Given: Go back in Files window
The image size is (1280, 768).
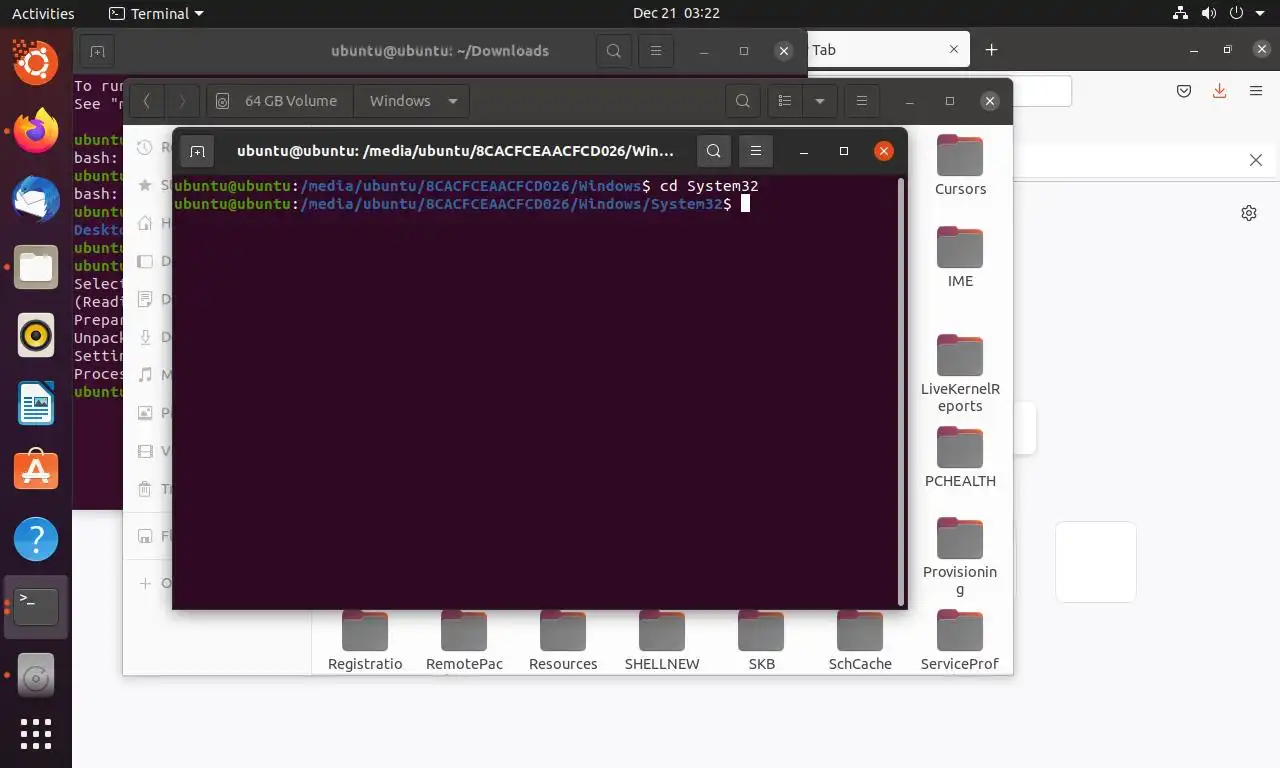Looking at the screenshot, I should point(147,101).
